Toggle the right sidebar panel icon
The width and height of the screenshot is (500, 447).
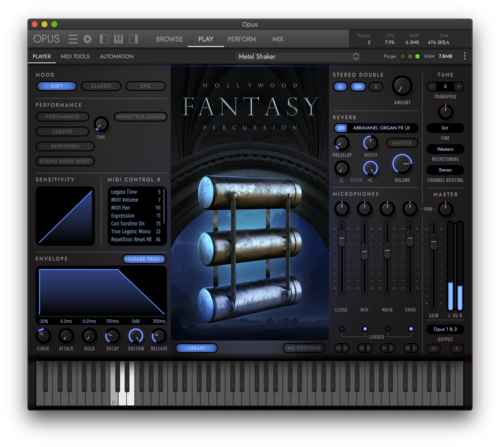click(x=133, y=39)
